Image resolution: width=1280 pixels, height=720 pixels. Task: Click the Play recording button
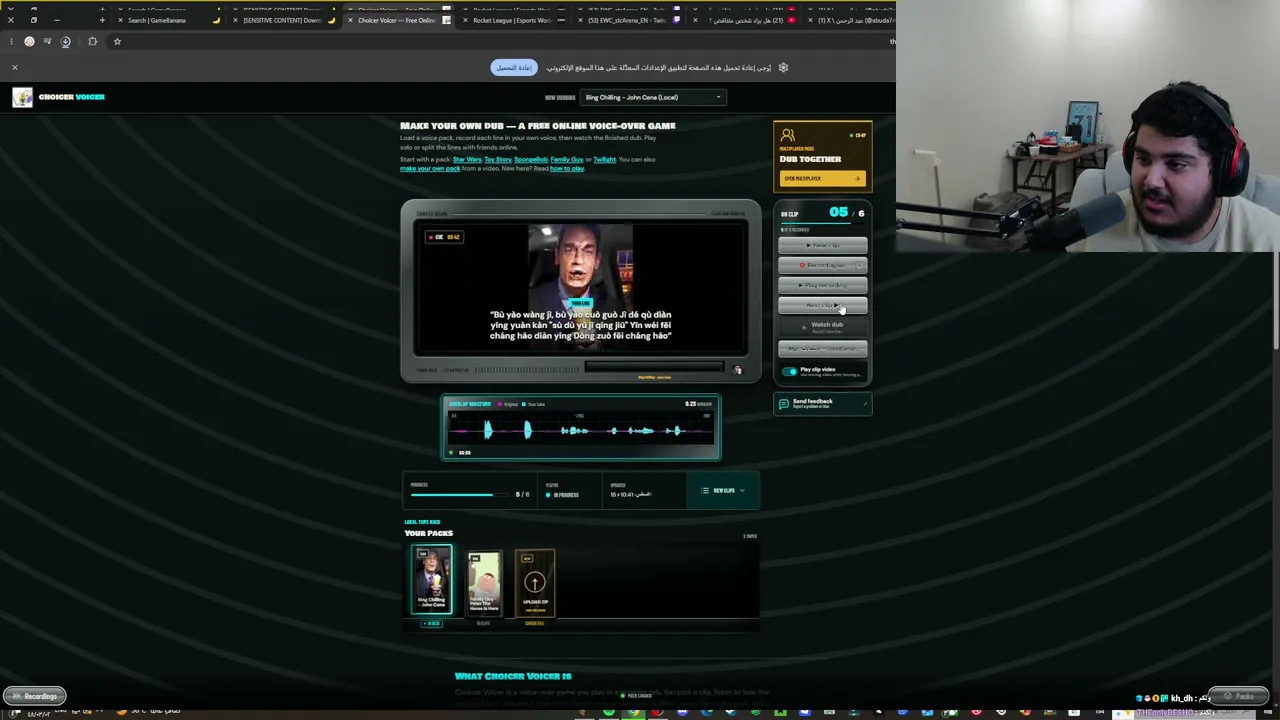(x=823, y=285)
